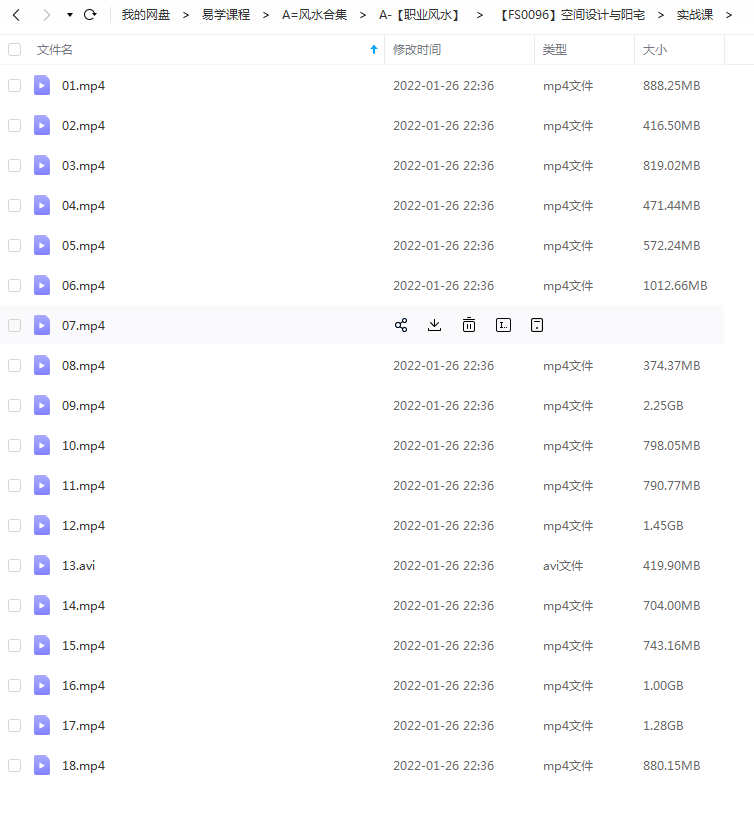Click the last action icon on 07.mp4 row

pyautogui.click(x=537, y=325)
